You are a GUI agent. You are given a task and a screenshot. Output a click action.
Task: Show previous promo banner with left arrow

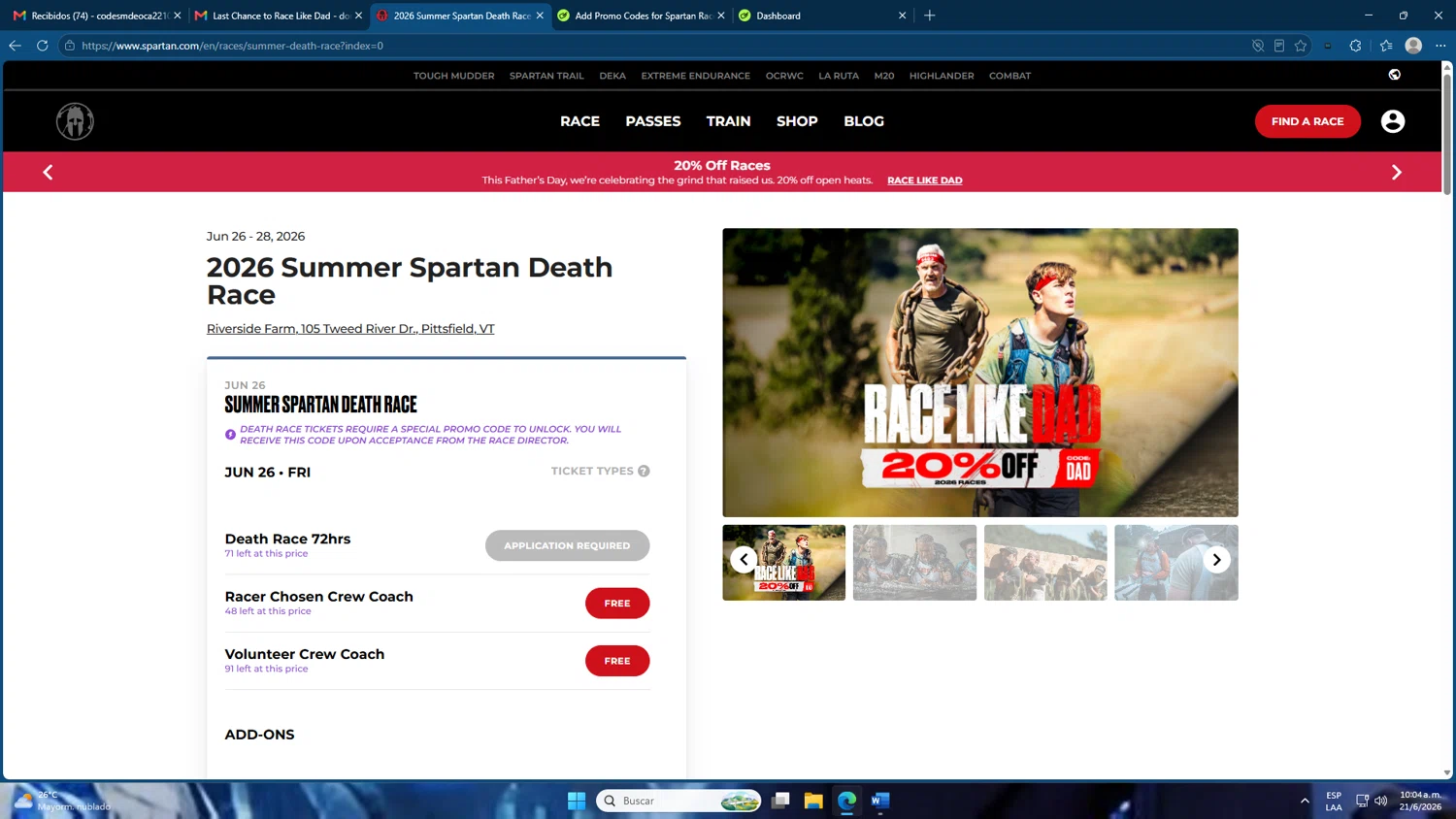(x=48, y=172)
